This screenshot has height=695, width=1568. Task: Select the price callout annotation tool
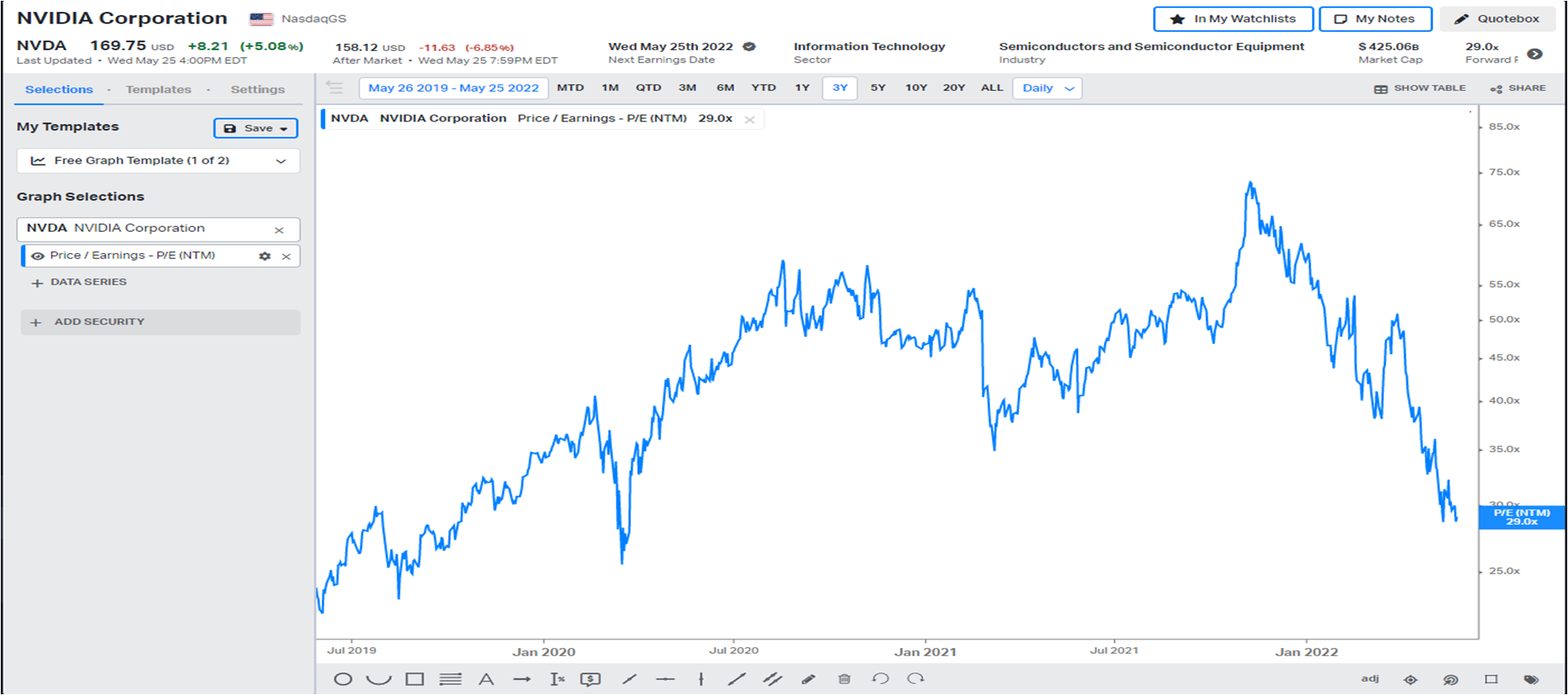pos(591,679)
